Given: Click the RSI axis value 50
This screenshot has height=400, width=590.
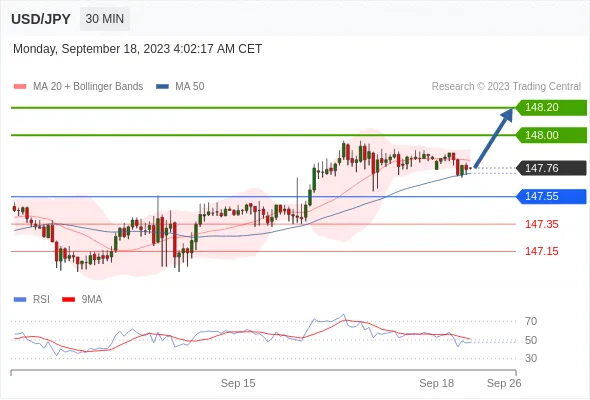Looking at the screenshot, I should pos(531,340).
